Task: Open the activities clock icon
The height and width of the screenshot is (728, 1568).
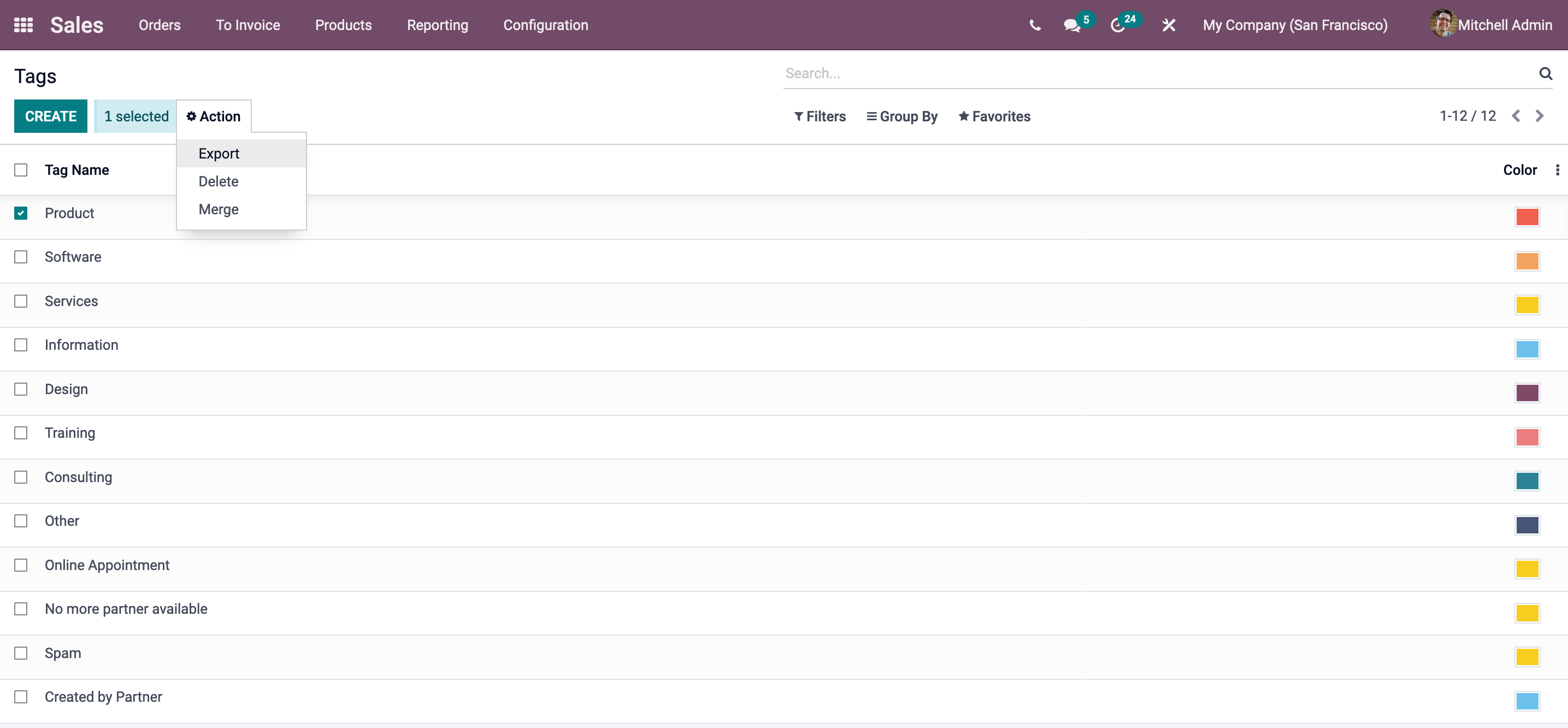Action: [x=1118, y=25]
